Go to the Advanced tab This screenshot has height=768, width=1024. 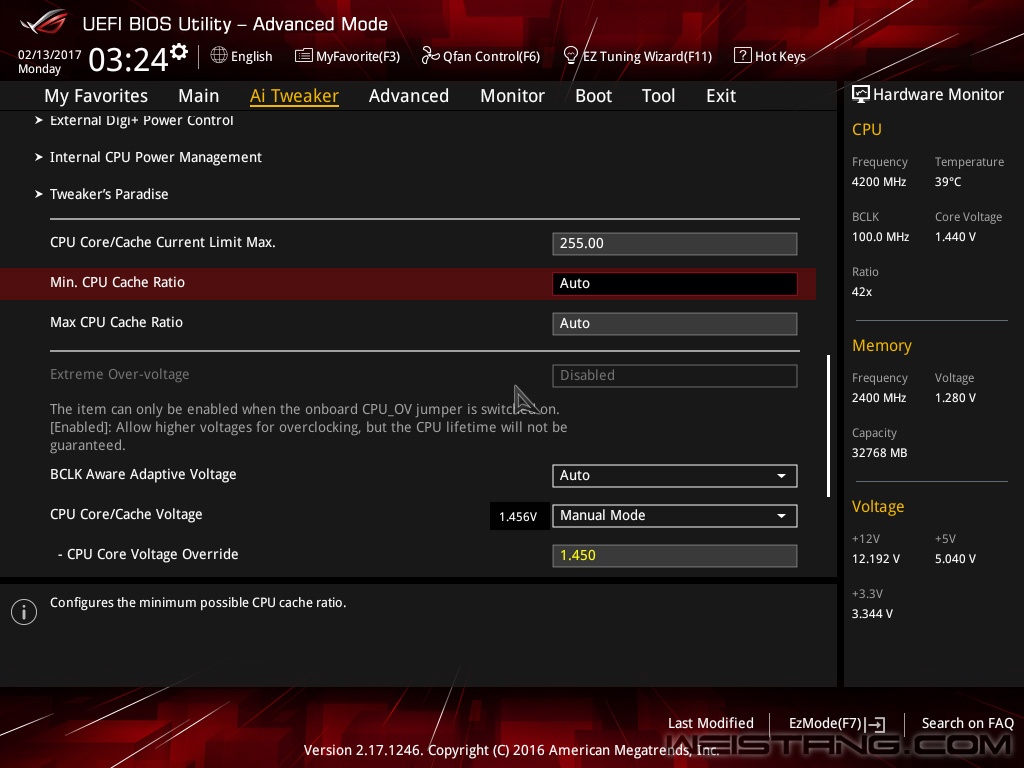point(409,96)
